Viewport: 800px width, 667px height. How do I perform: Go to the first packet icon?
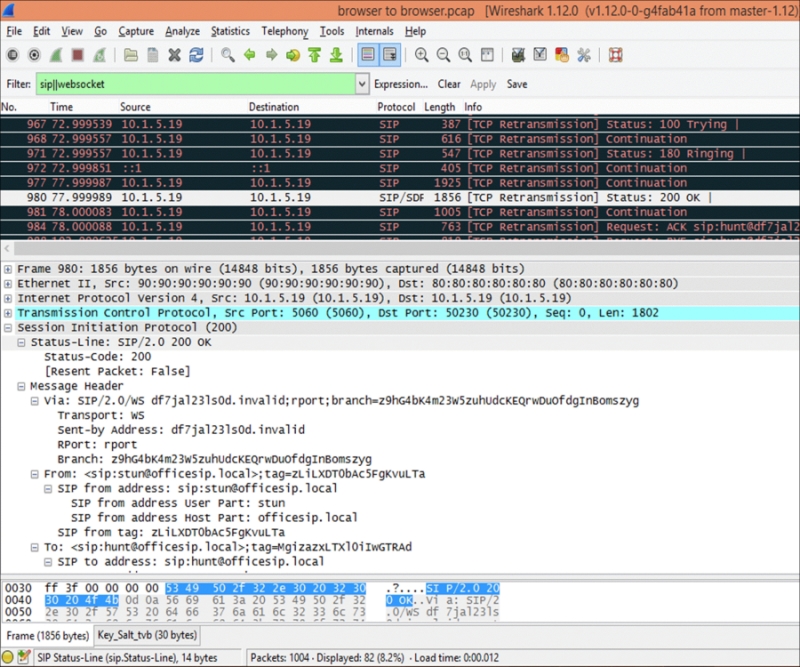coord(315,55)
